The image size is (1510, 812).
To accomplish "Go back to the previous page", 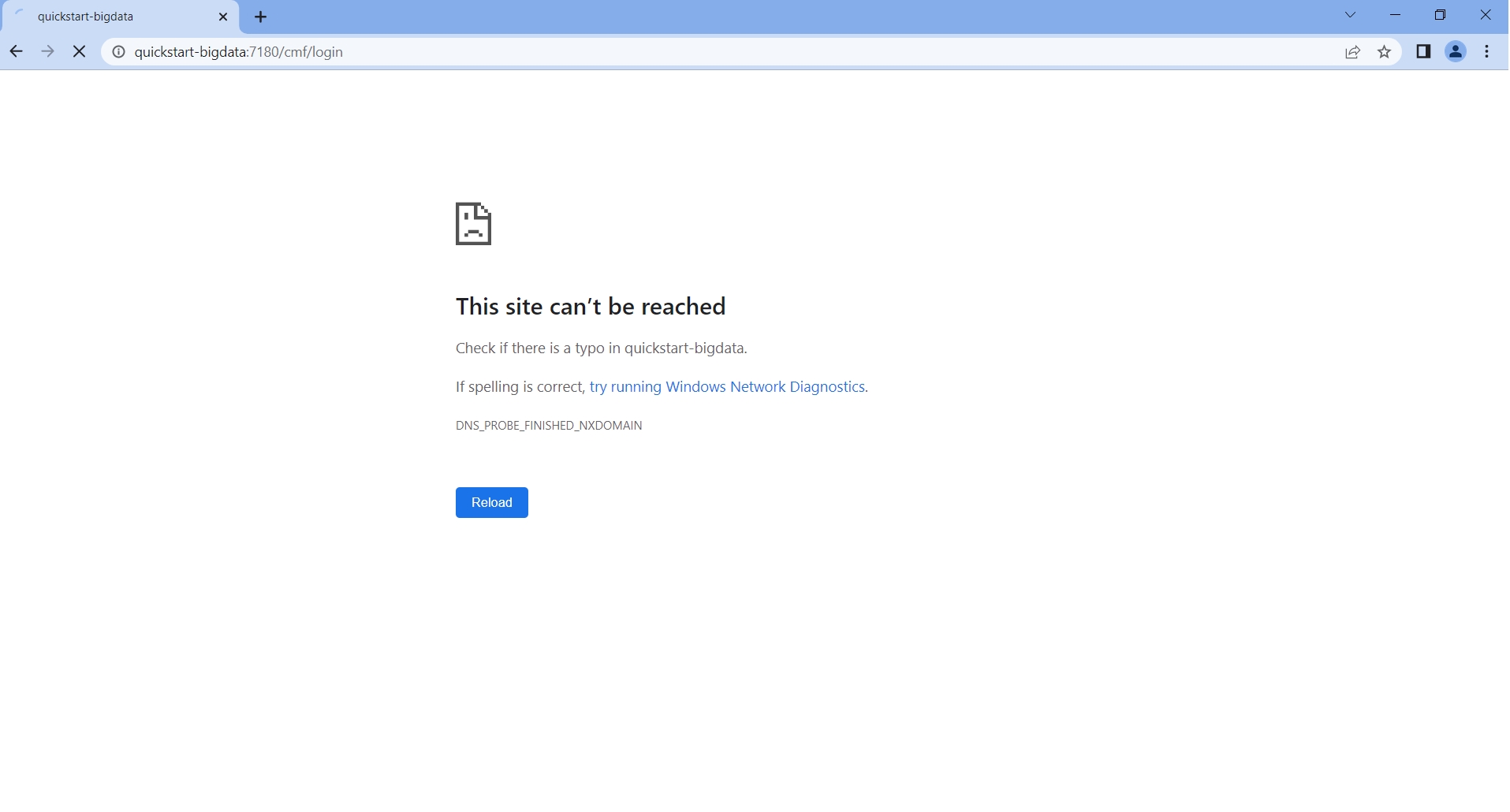I will pos(16,52).
